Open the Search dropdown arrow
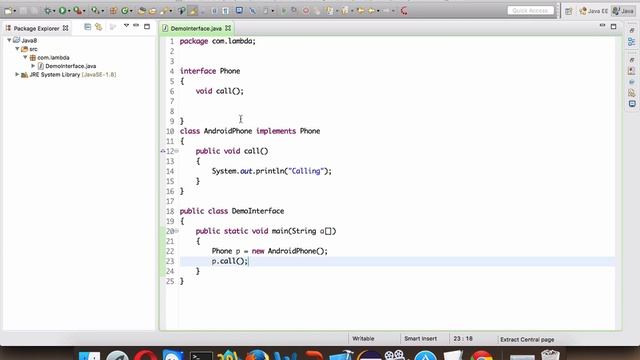The image size is (640, 360). click(x=171, y=11)
